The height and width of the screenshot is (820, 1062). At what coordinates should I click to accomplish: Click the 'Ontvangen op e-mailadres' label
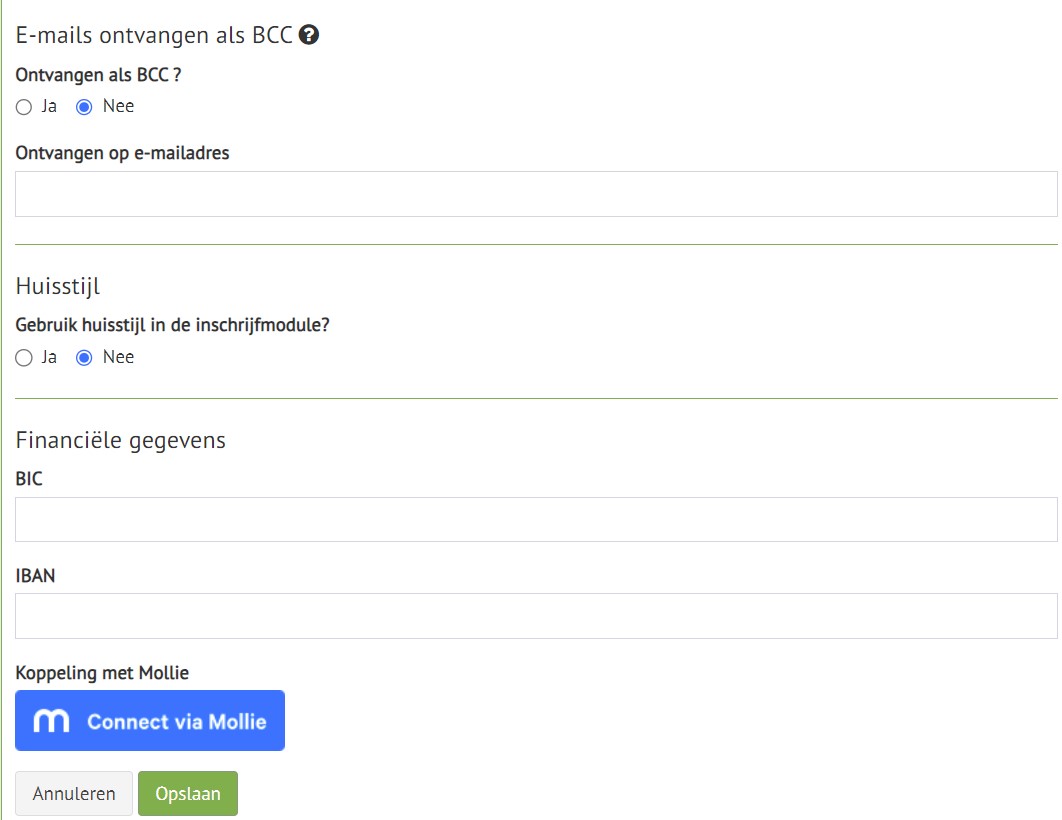coord(123,153)
